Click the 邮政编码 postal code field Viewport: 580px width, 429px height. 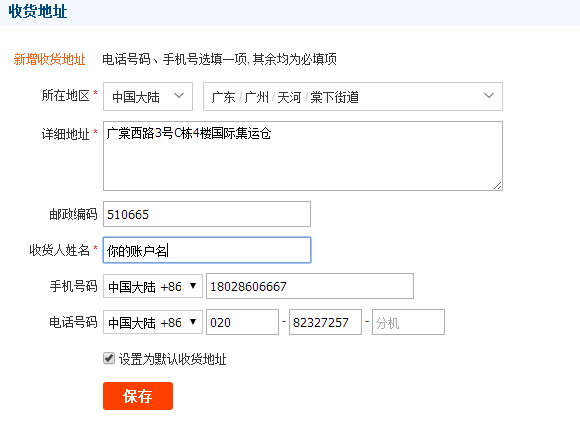(x=207, y=214)
